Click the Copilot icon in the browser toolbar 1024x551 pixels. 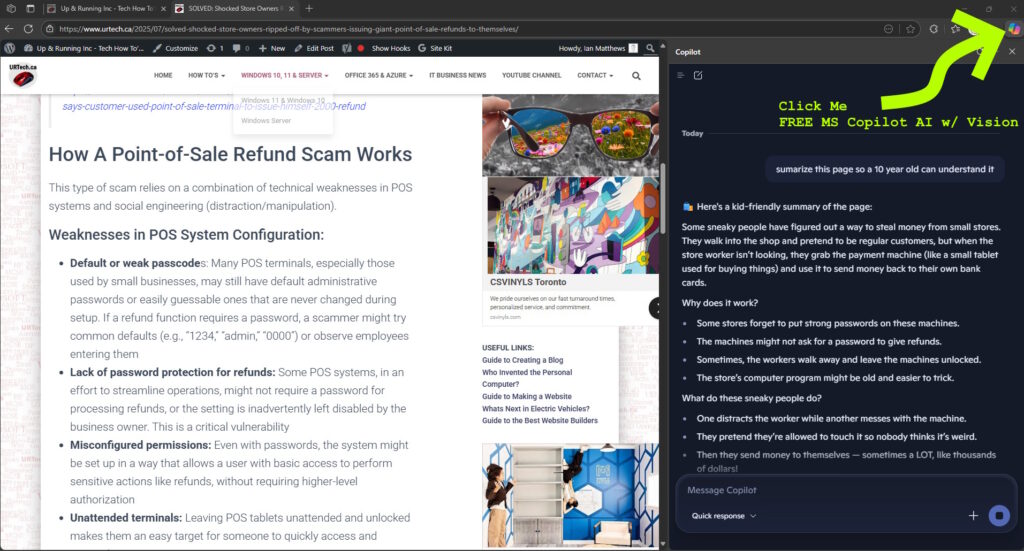1013,28
